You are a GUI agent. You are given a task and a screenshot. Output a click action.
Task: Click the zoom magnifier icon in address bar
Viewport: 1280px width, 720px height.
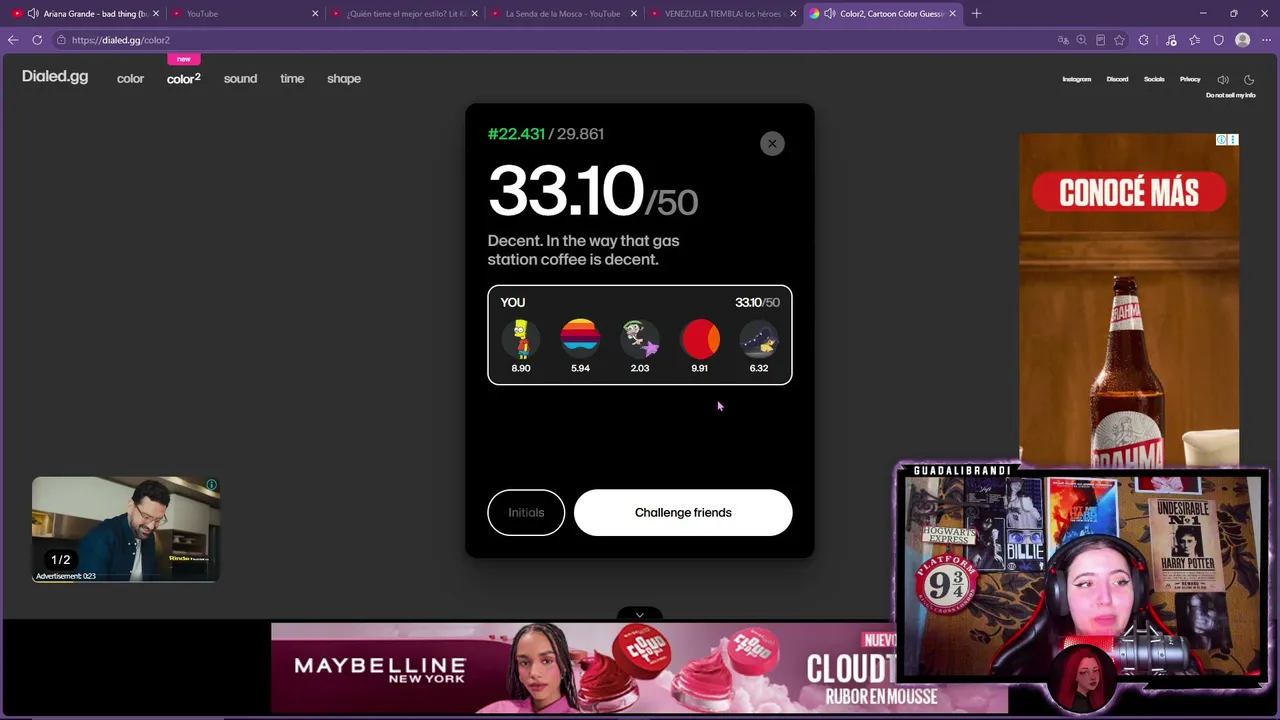pos(1081,40)
